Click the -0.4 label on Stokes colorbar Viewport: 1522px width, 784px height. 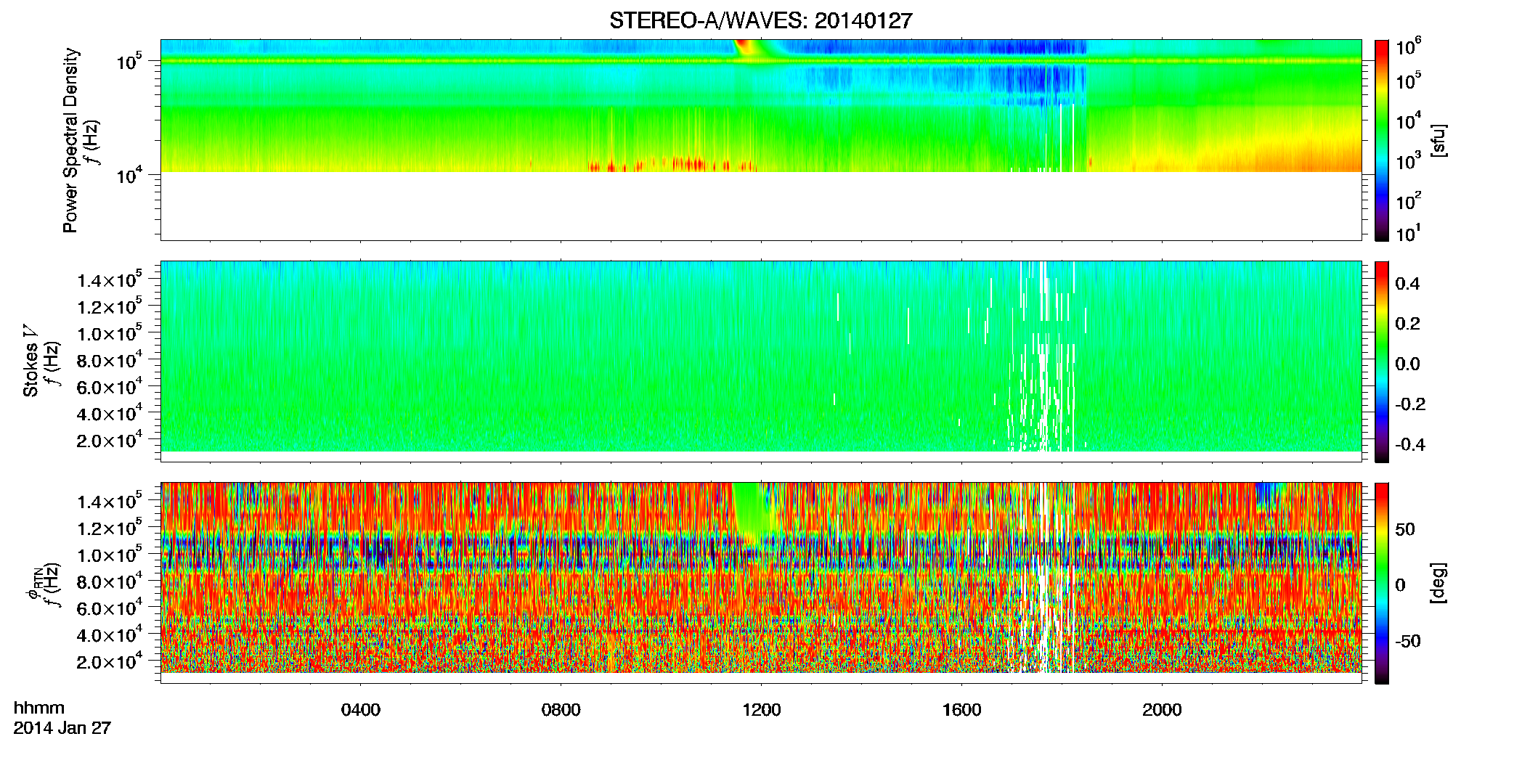point(1411,445)
